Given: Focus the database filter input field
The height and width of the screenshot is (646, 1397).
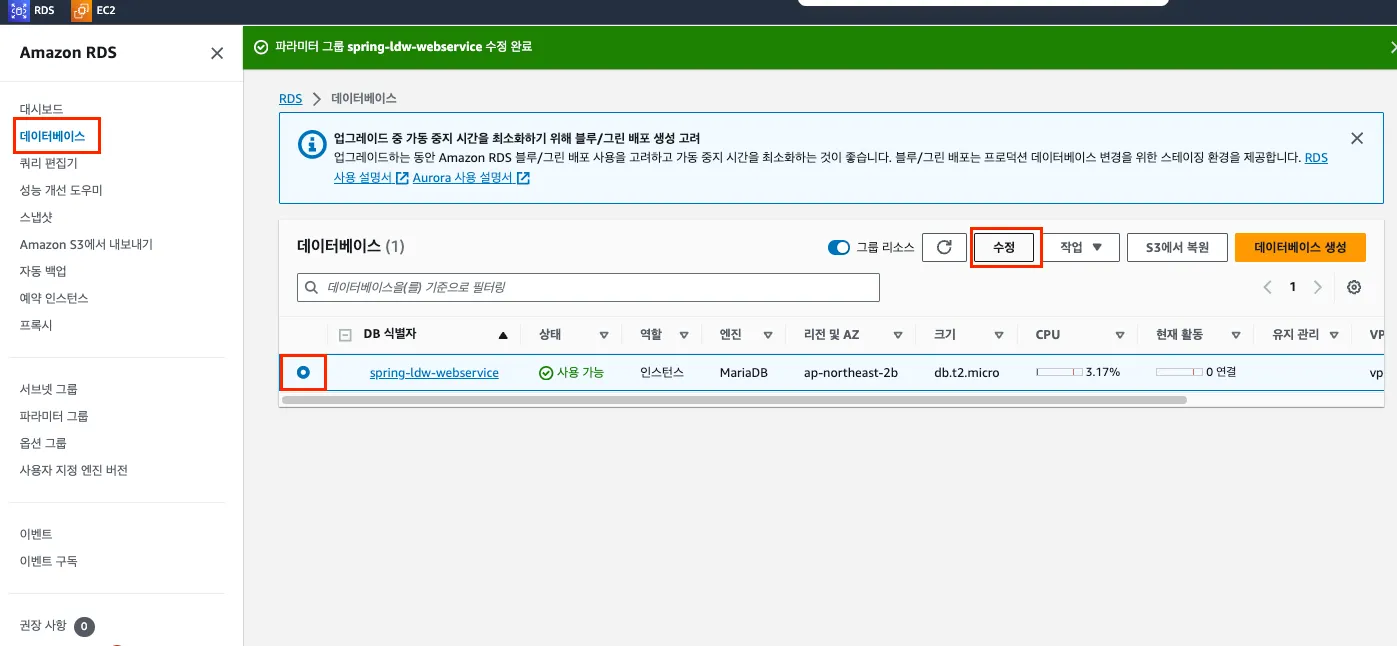Looking at the screenshot, I should (588, 288).
